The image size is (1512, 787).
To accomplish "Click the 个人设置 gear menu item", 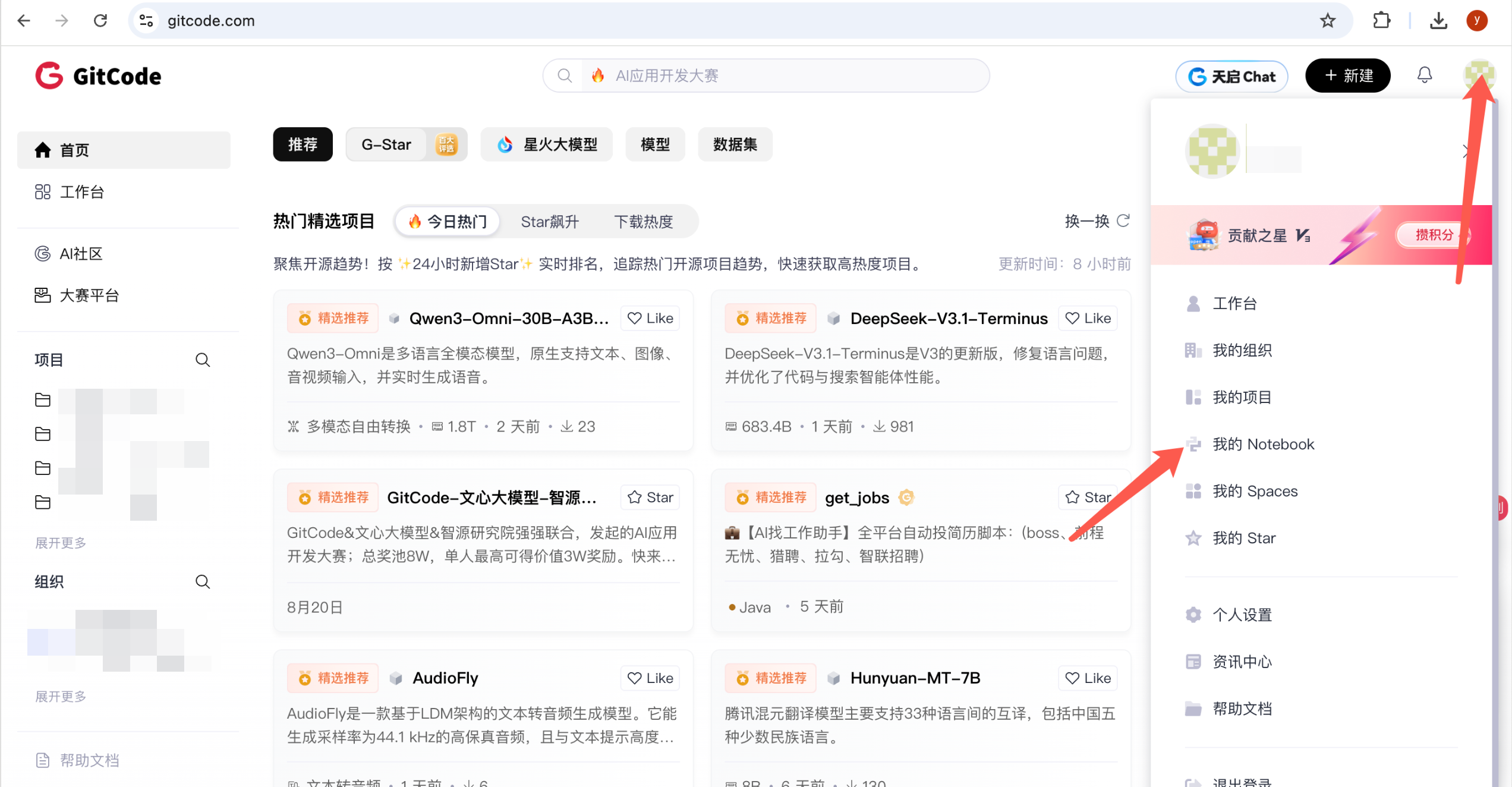I will point(1242,615).
